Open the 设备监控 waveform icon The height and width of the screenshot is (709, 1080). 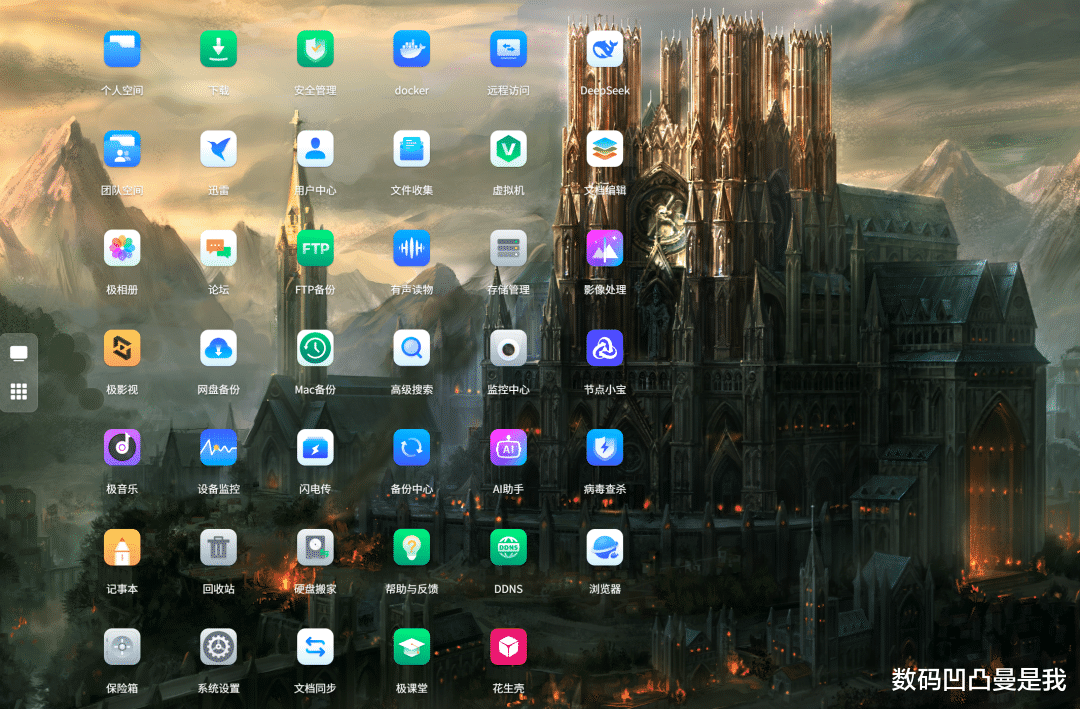point(218,447)
